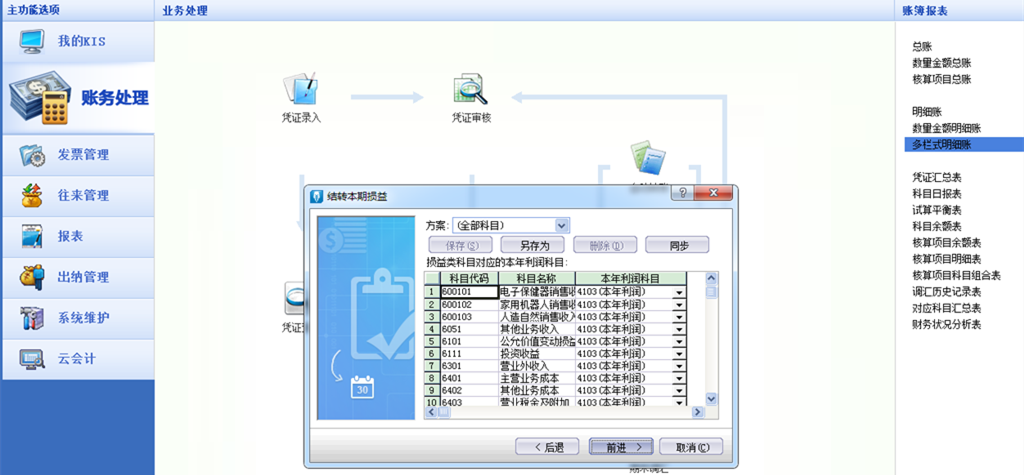The image size is (1024, 475).
Task: Click the 往来管理 icon
Action: [x=32, y=196]
